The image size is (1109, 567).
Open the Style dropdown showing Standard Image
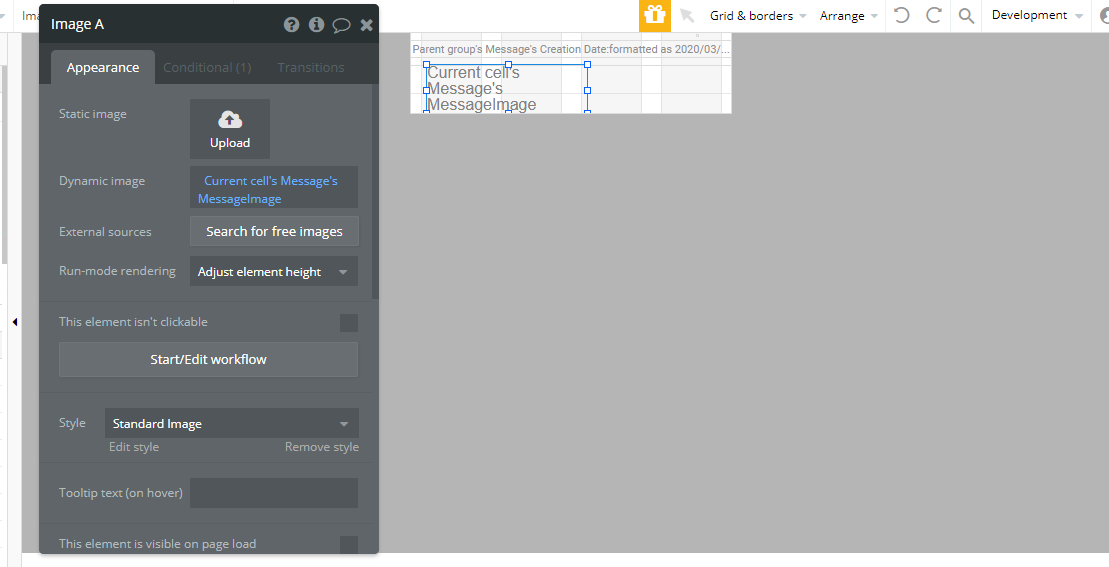[x=231, y=423]
